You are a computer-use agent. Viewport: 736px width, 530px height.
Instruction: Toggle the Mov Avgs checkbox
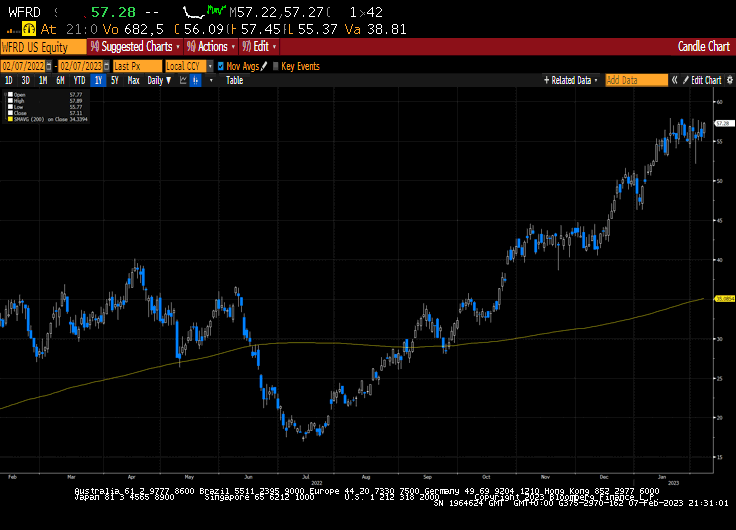[x=221, y=66]
